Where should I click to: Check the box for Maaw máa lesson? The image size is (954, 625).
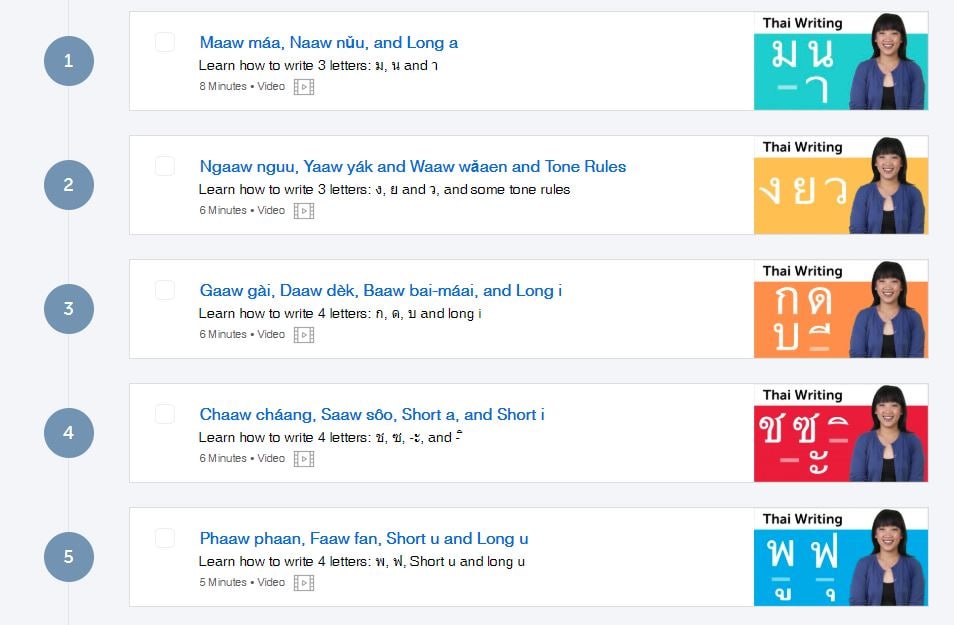click(x=165, y=42)
